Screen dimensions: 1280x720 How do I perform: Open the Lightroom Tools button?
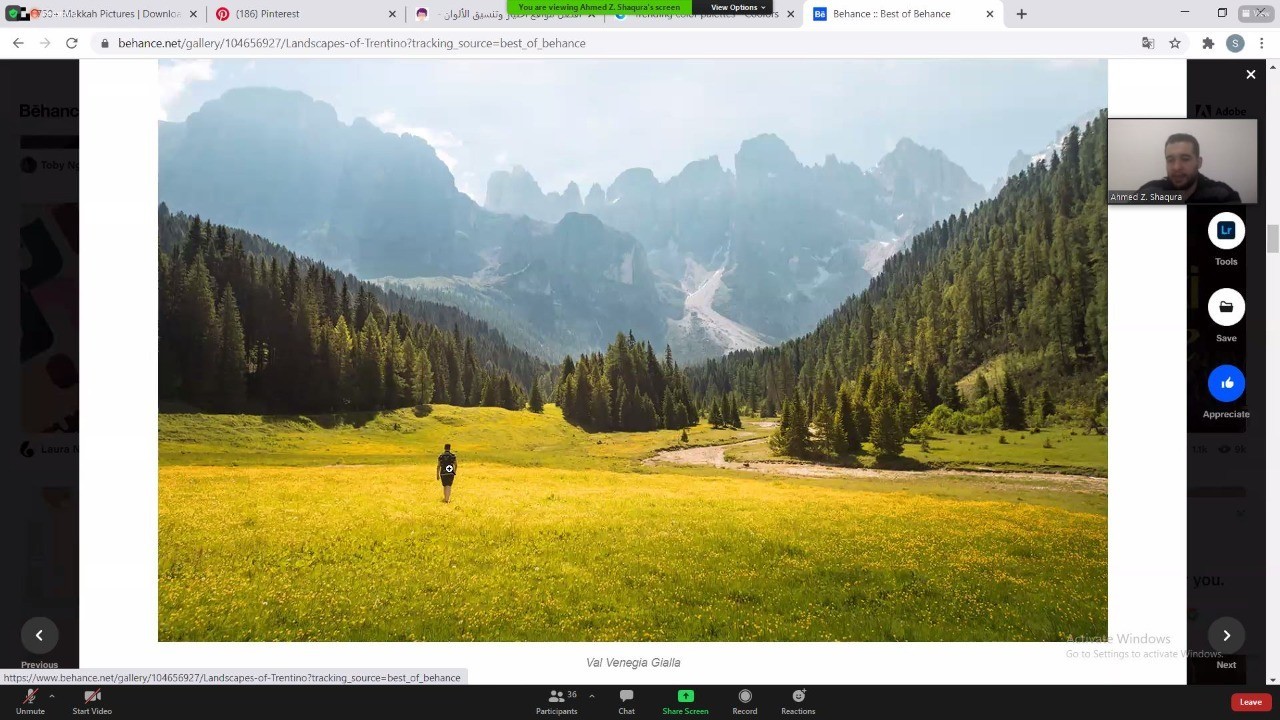(x=1226, y=231)
